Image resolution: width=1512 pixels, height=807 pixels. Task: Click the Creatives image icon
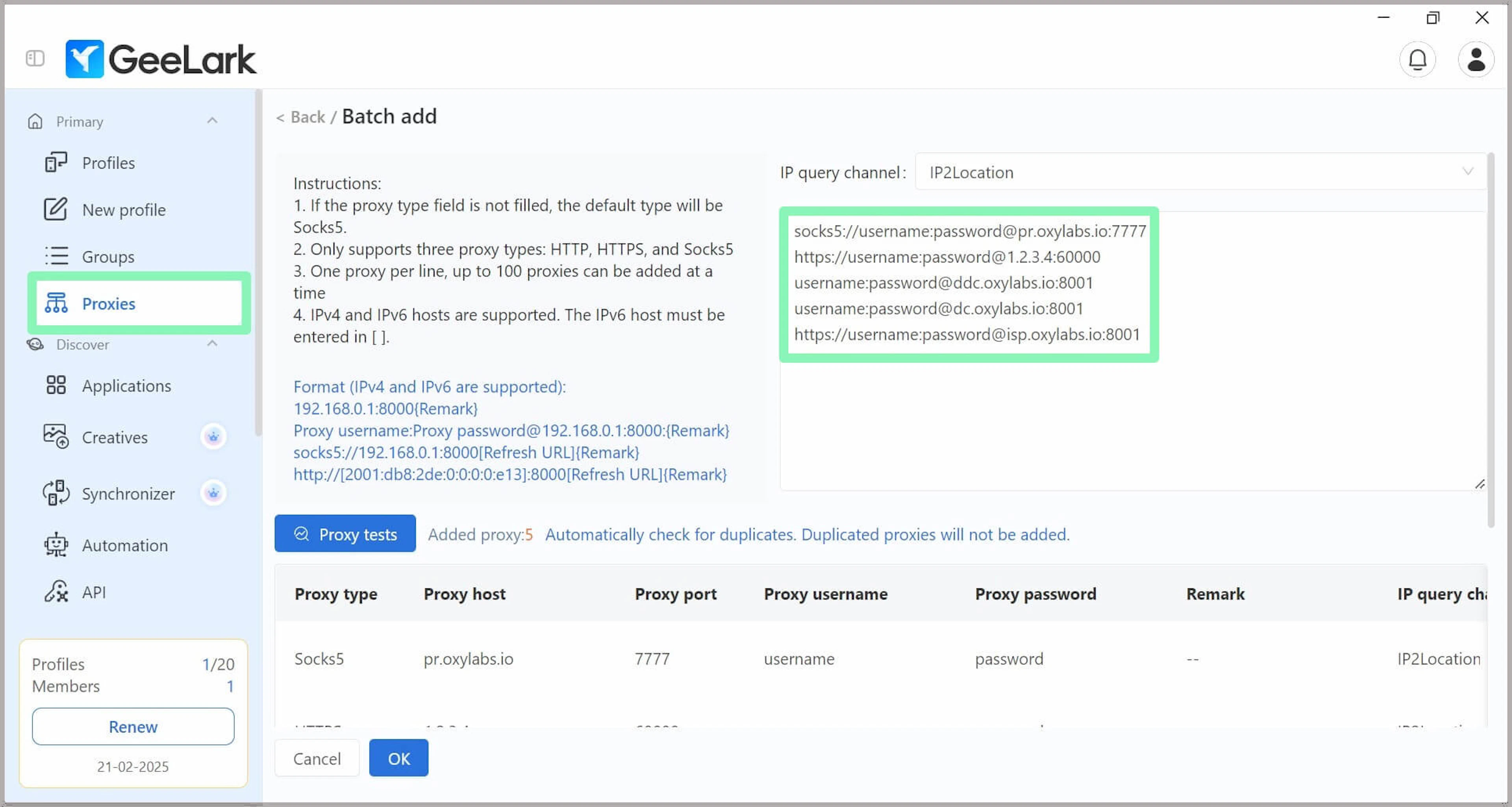(56, 437)
